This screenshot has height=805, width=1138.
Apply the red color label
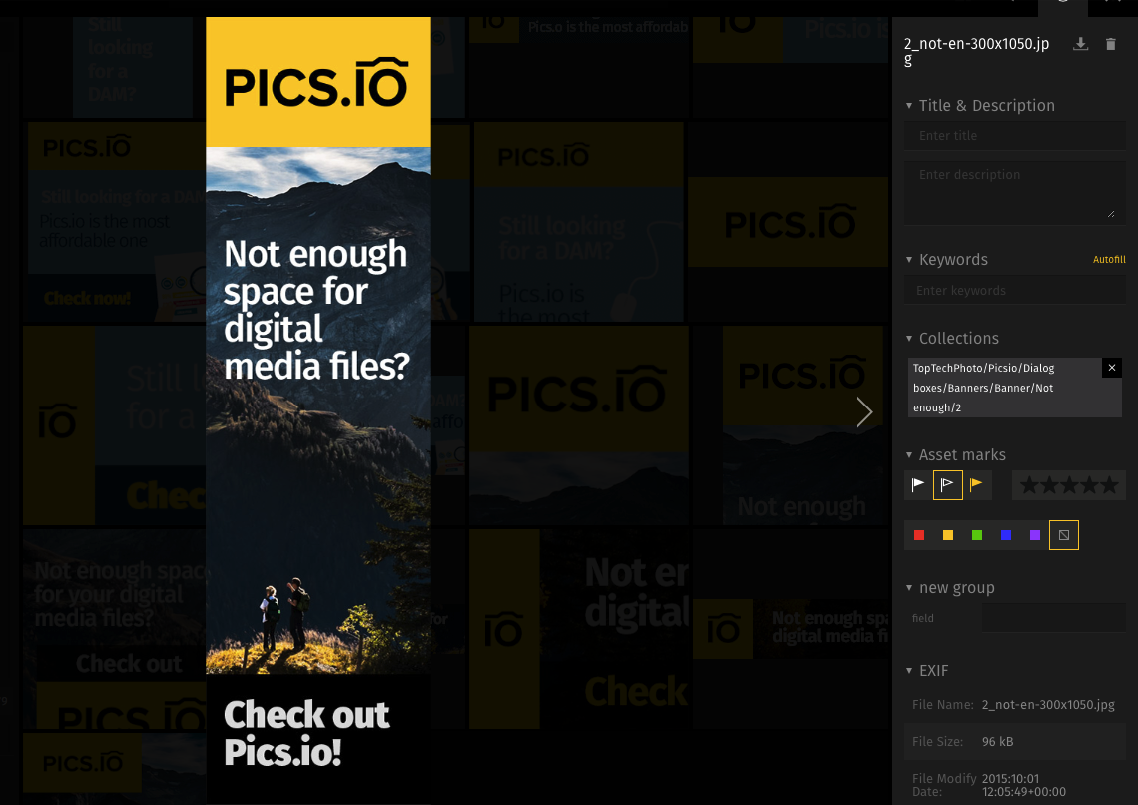pyautogui.click(x=919, y=535)
